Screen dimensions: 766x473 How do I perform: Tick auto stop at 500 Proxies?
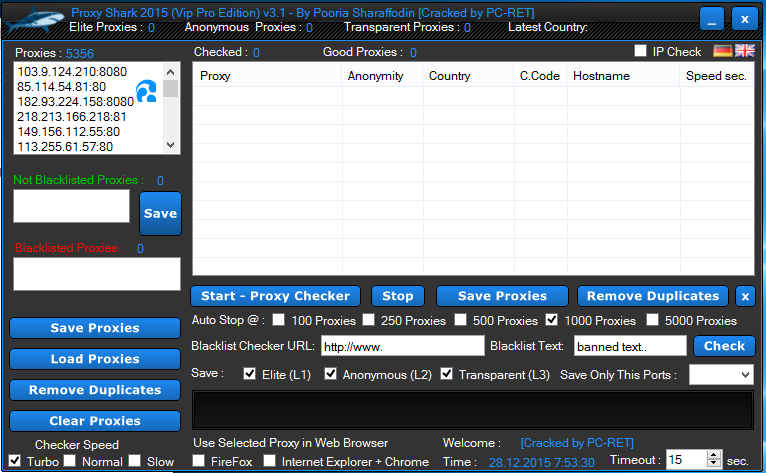point(462,321)
